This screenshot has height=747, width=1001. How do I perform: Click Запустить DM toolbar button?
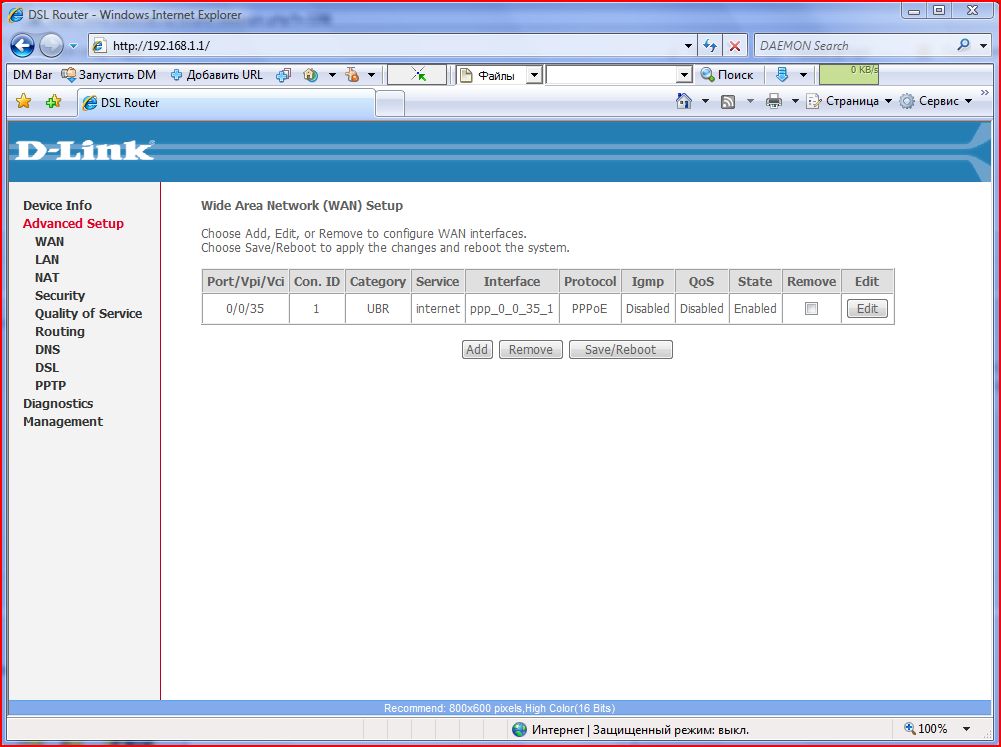tap(109, 75)
